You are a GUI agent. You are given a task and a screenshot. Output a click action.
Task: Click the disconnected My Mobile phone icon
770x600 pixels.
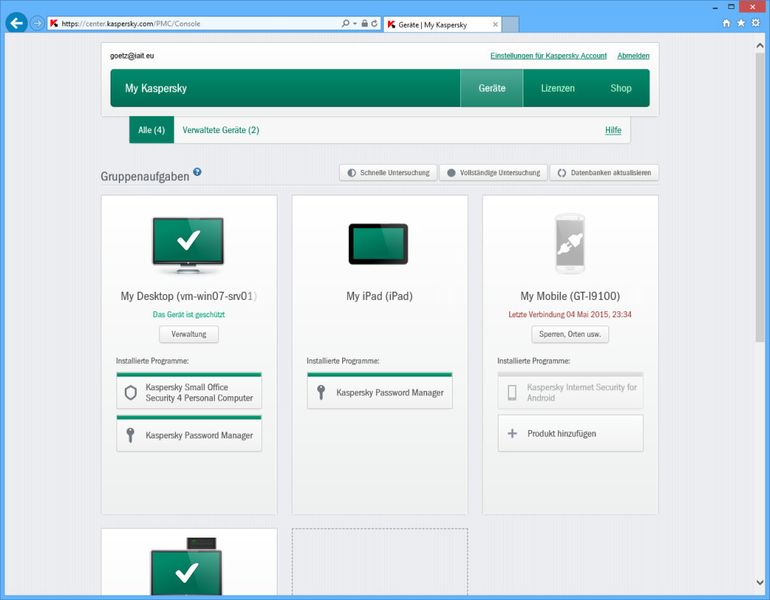pos(570,243)
